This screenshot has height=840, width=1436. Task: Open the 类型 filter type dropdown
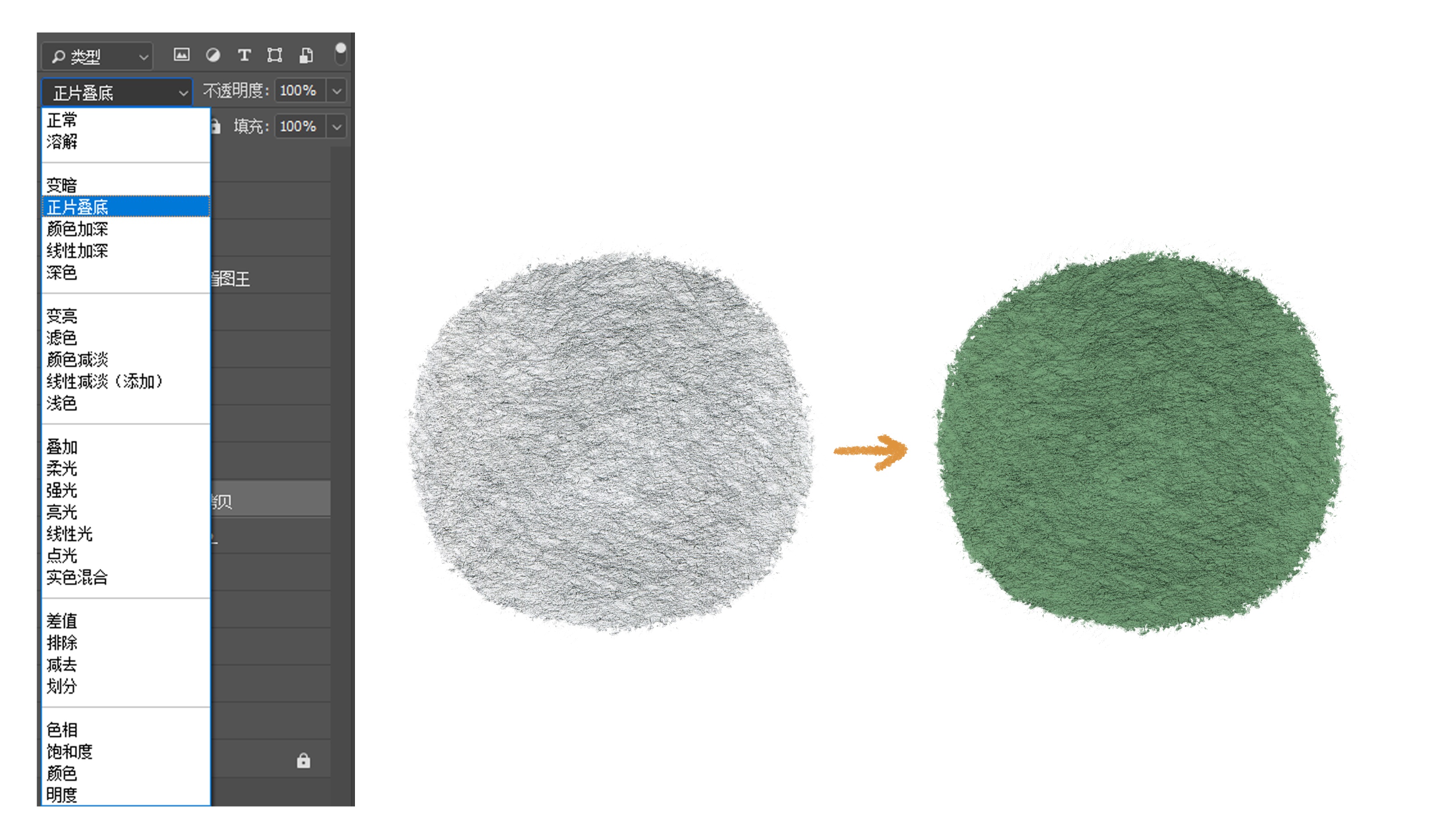[98, 56]
